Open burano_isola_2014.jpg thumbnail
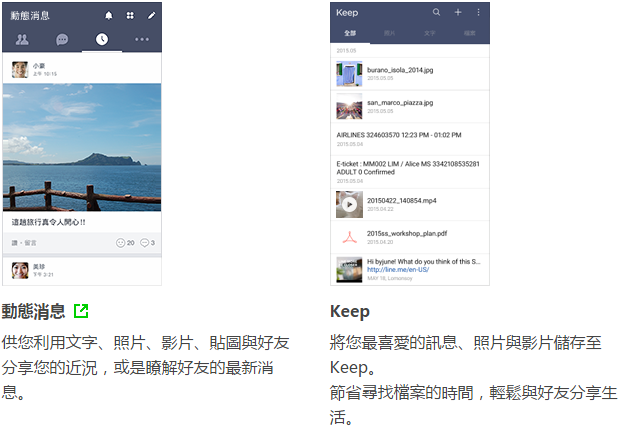Screen dimensions: 619x428 (349, 74)
